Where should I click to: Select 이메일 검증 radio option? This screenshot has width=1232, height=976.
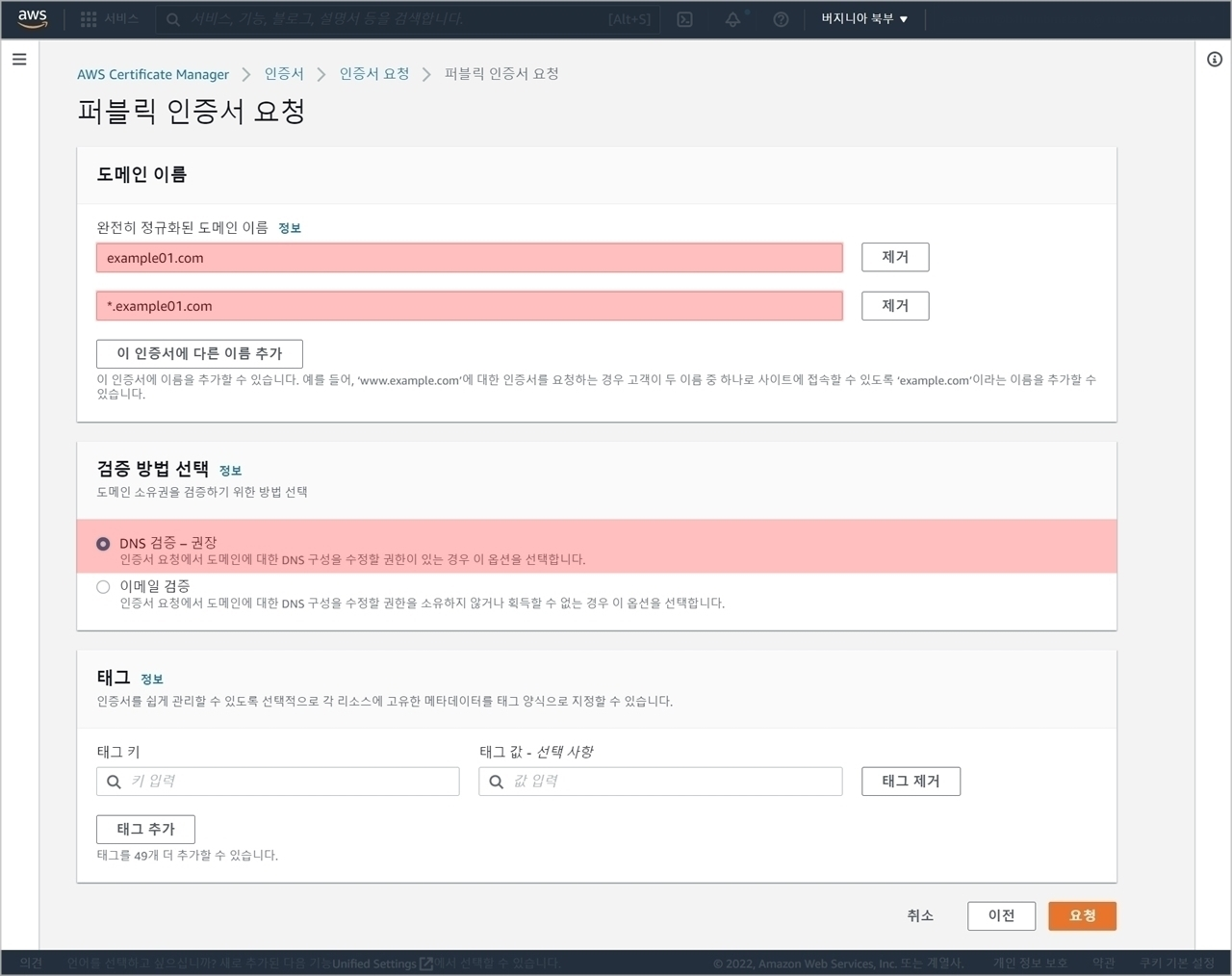103,587
